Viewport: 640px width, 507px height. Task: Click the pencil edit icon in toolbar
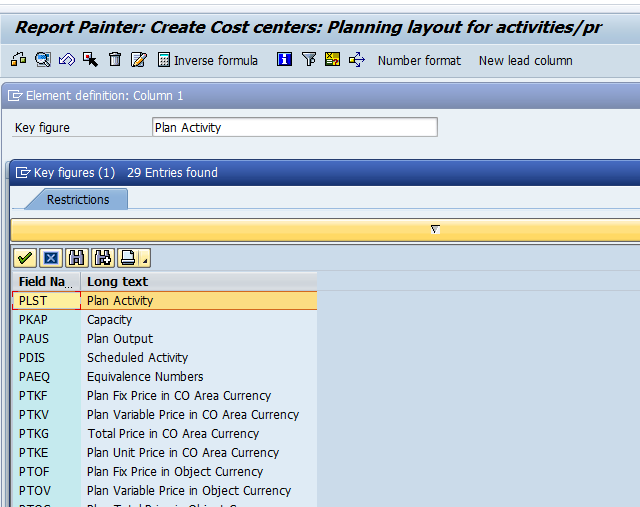click(139, 60)
